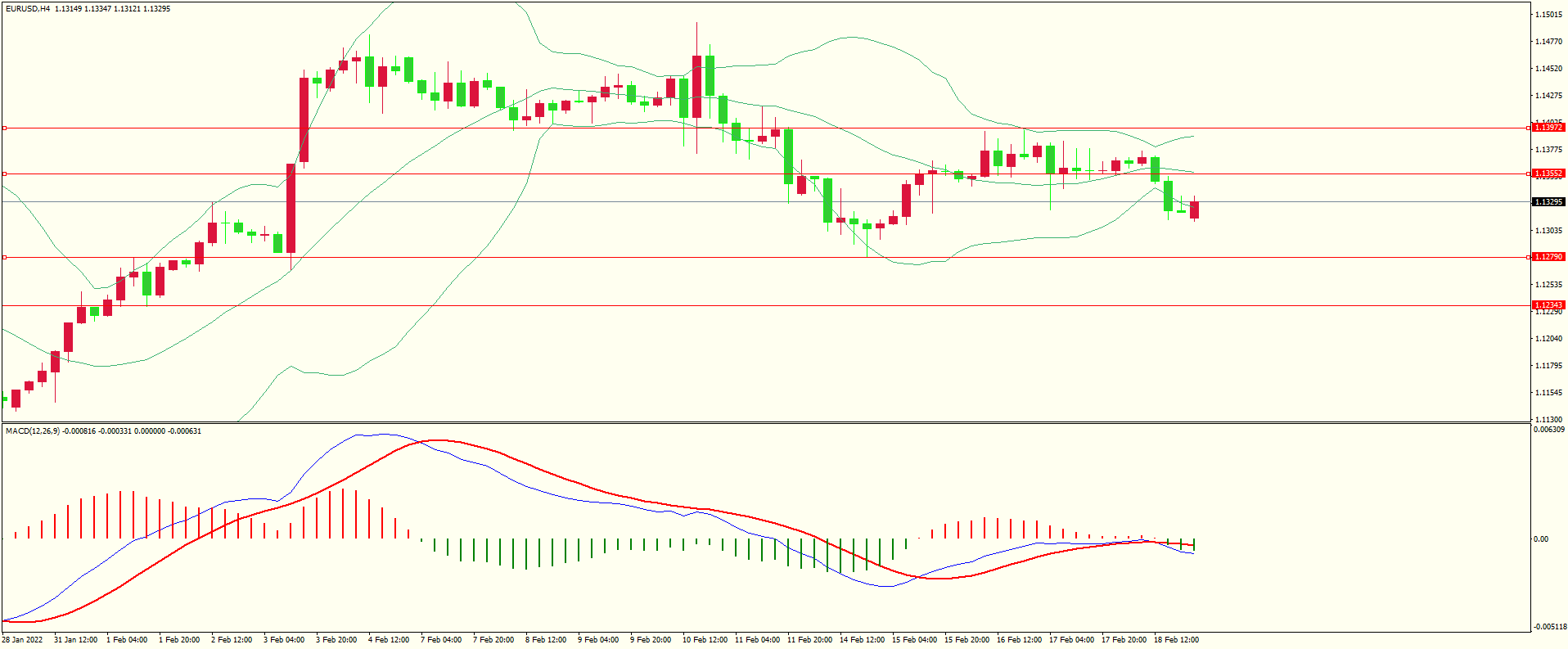The height and width of the screenshot is (649, 1568).
Task: Click the 16 Feb 12:00 time label
Action: click(x=1019, y=640)
